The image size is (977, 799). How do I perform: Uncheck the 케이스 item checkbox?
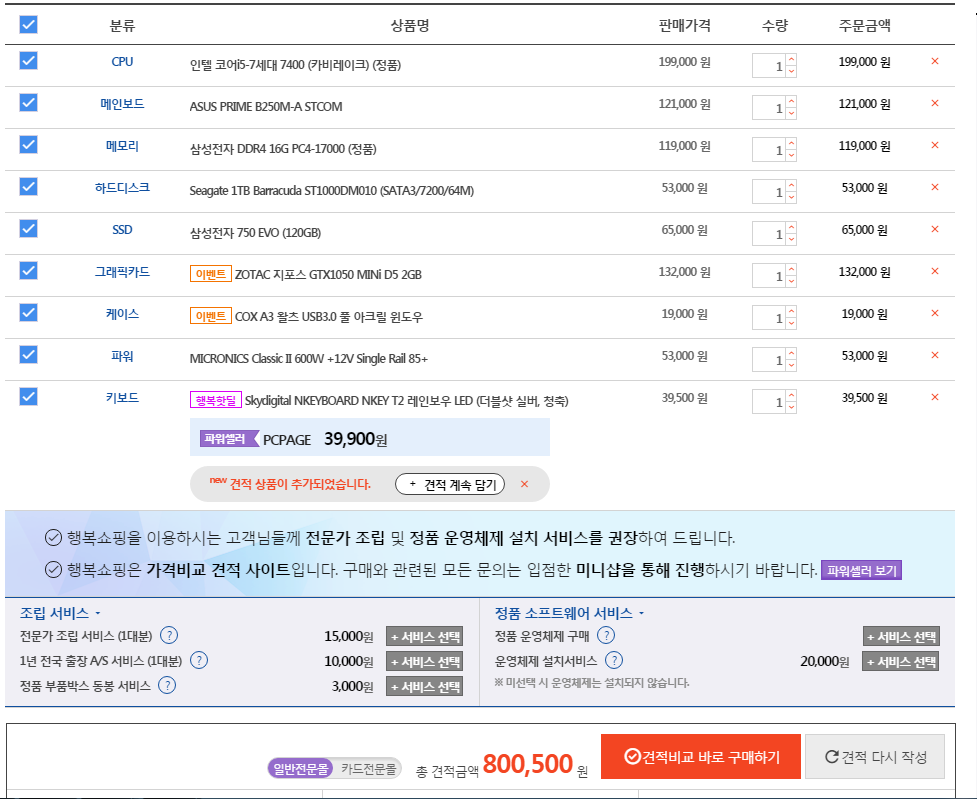pyautogui.click(x=29, y=312)
